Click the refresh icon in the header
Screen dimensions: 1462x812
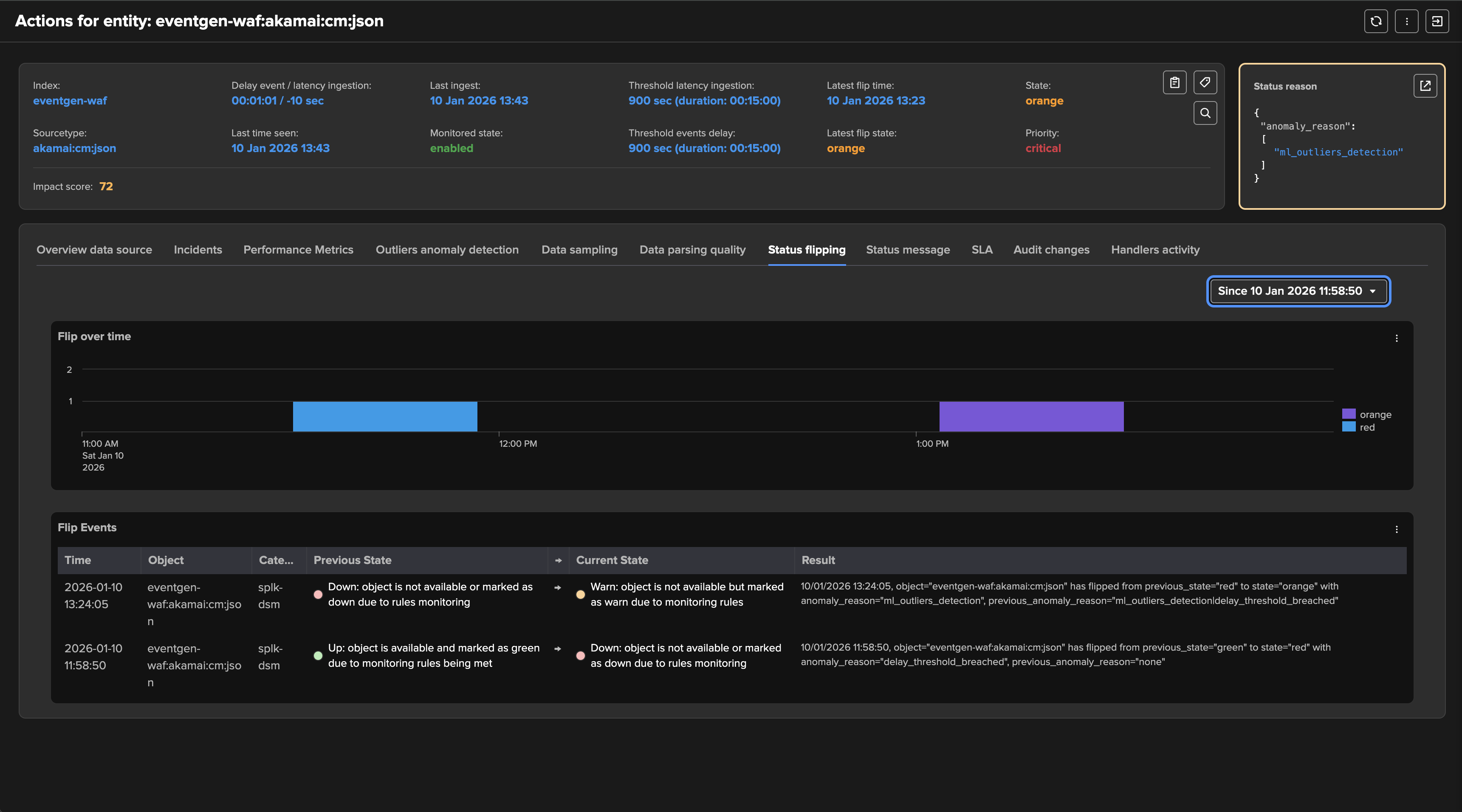(1376, 22)
